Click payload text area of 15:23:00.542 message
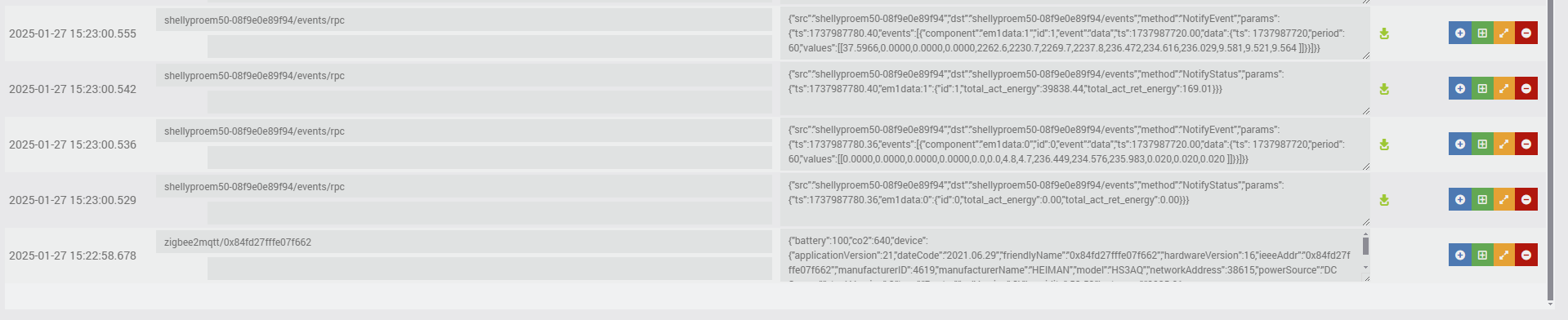1568x320 pixels. [x=1074, y=89]
